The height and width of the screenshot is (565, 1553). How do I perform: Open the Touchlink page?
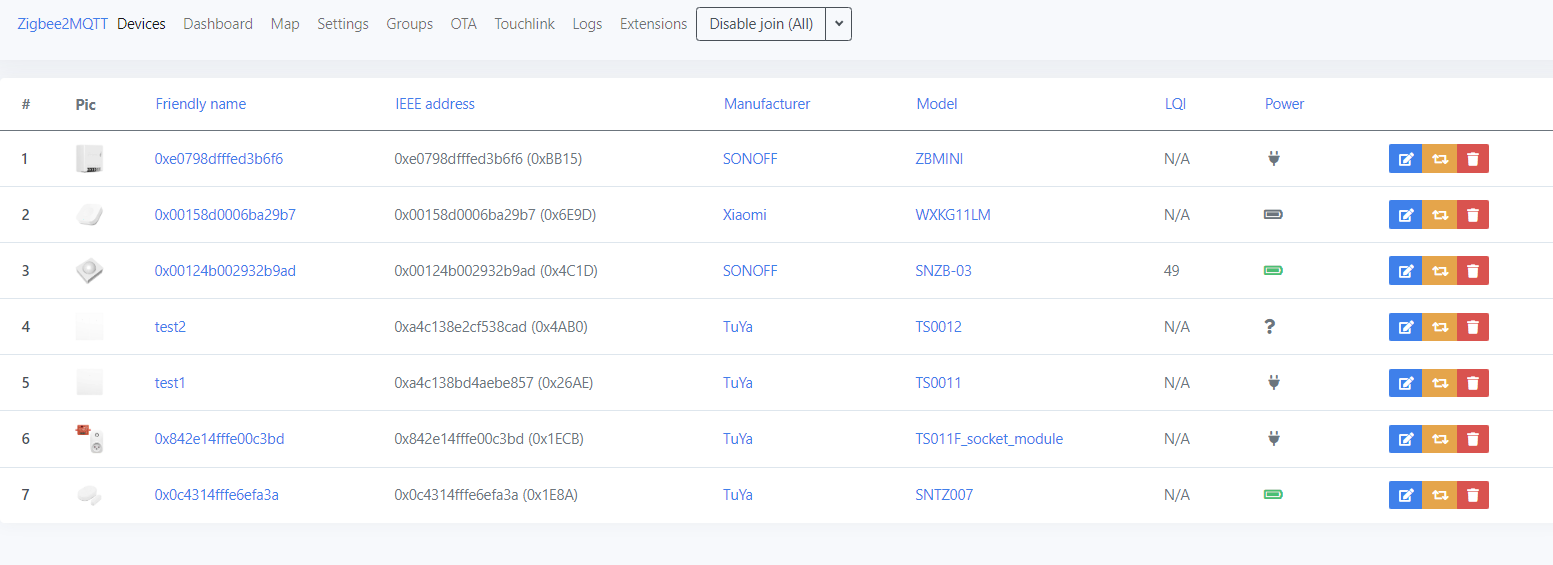pos(524,24)
